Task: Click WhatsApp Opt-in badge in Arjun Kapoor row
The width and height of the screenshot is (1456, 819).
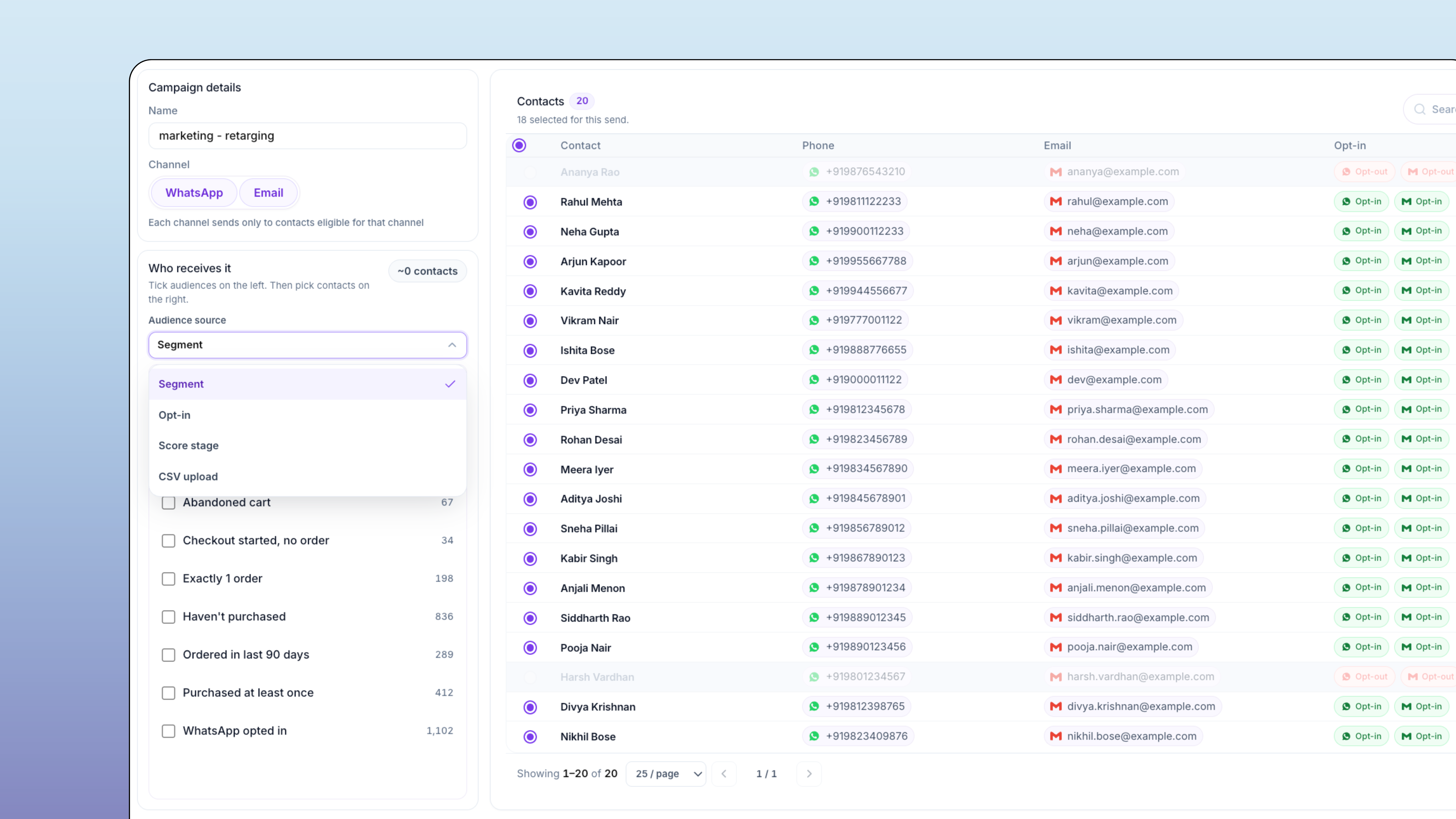Action: click(1361, 261)
